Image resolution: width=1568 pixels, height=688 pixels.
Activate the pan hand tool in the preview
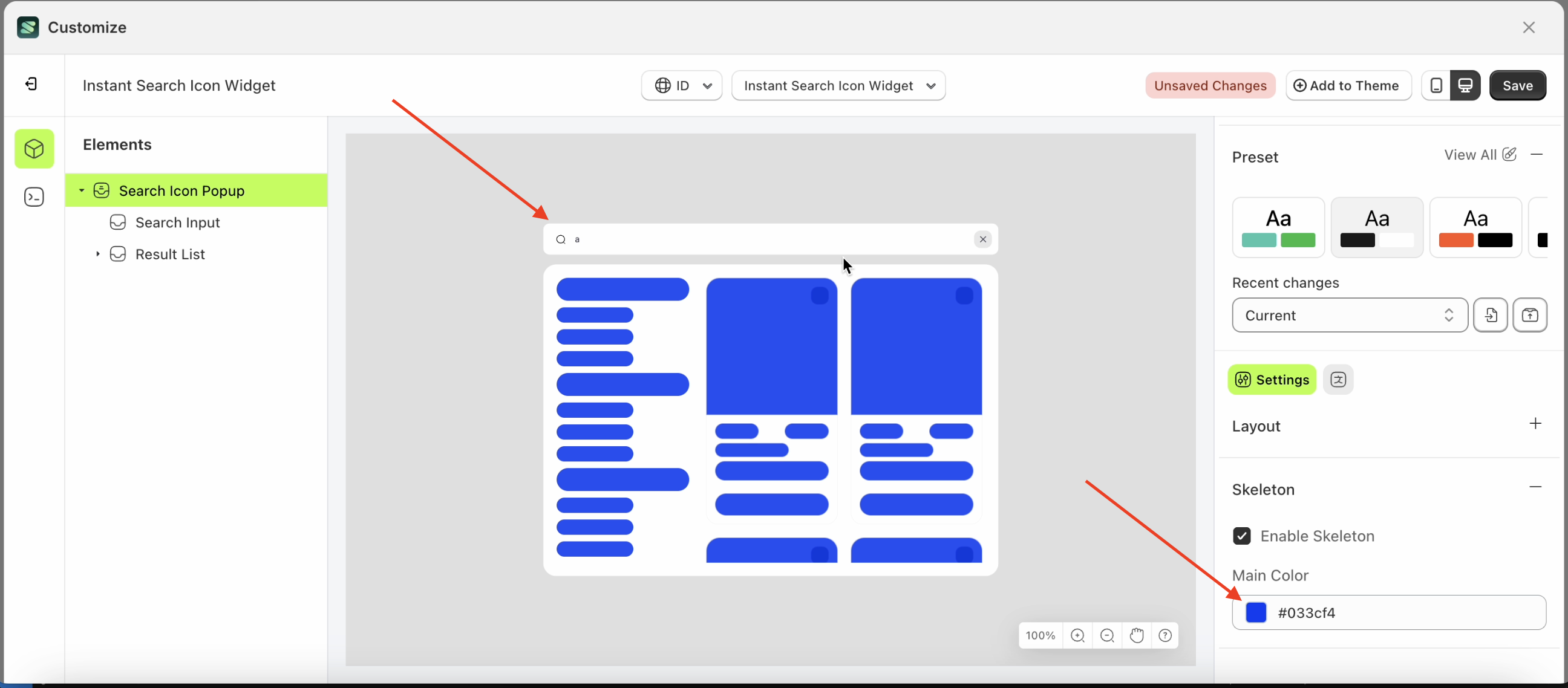click(x=1137, y=635)
